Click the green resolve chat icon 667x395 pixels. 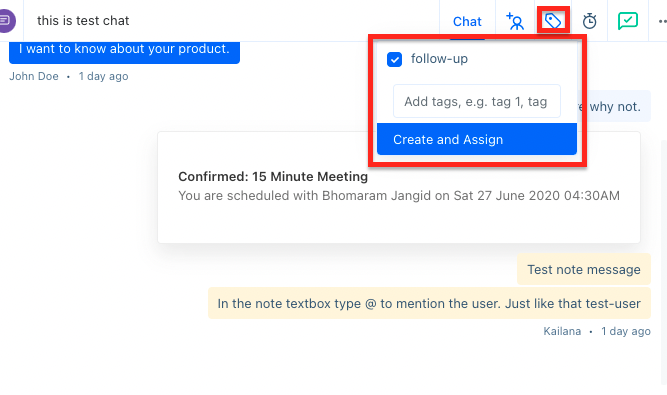[627, 21]
